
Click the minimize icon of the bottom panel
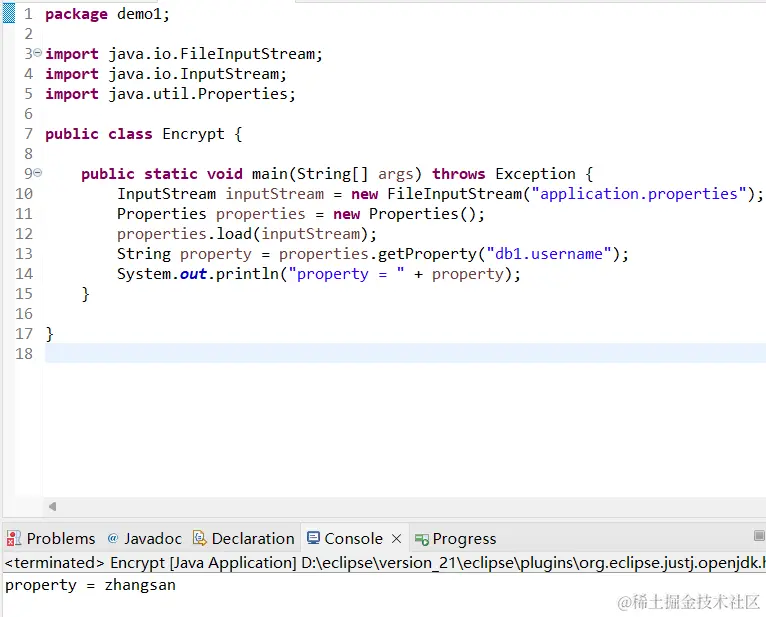click(x=759, y=536)
